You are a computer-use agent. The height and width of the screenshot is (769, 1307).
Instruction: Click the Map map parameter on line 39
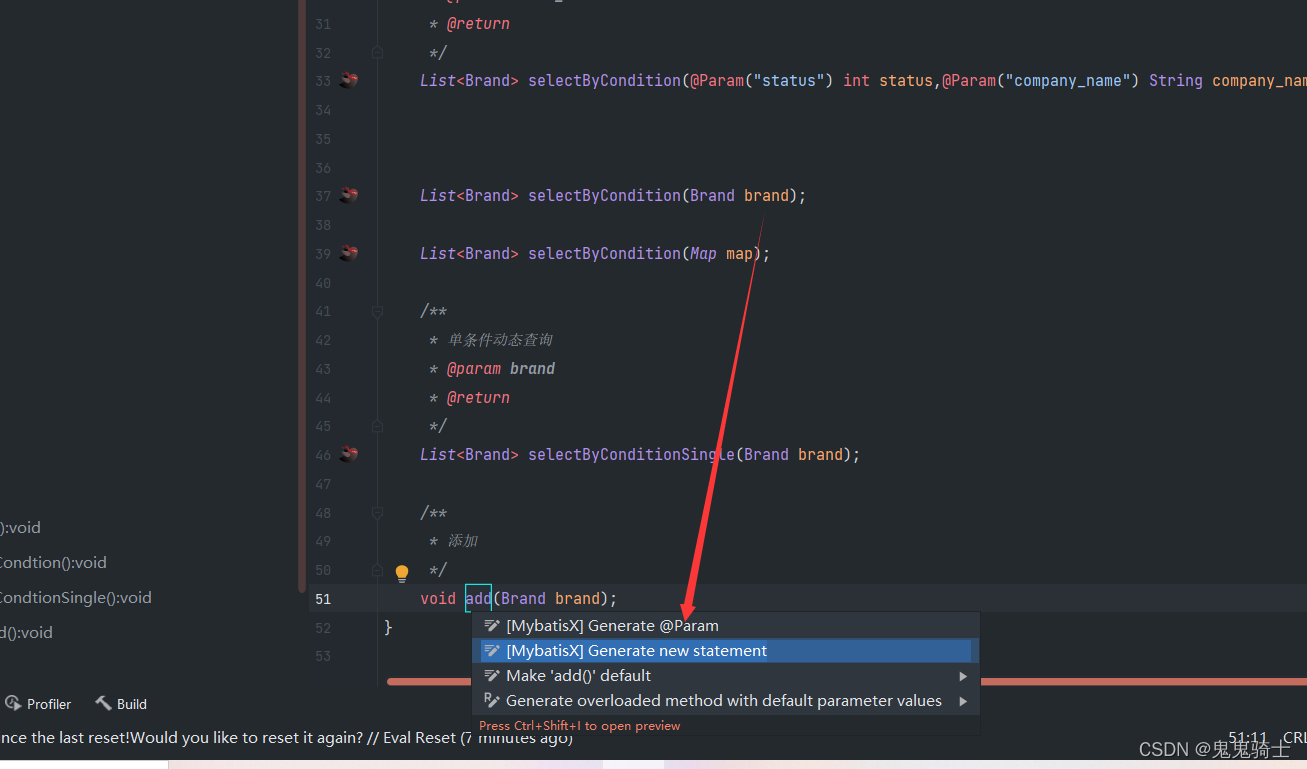[722, 253]
